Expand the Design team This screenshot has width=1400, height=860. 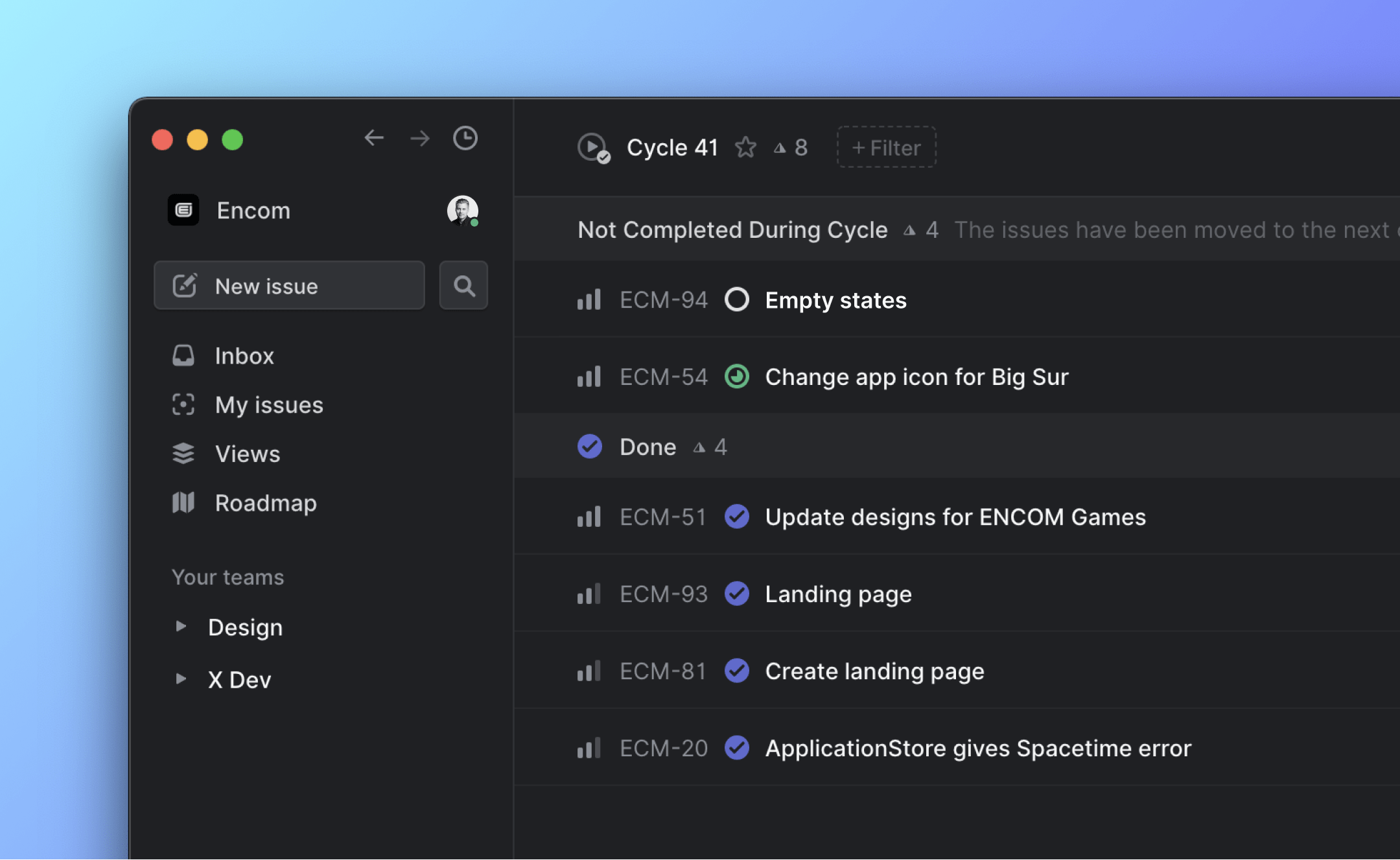tap(181, 626)
